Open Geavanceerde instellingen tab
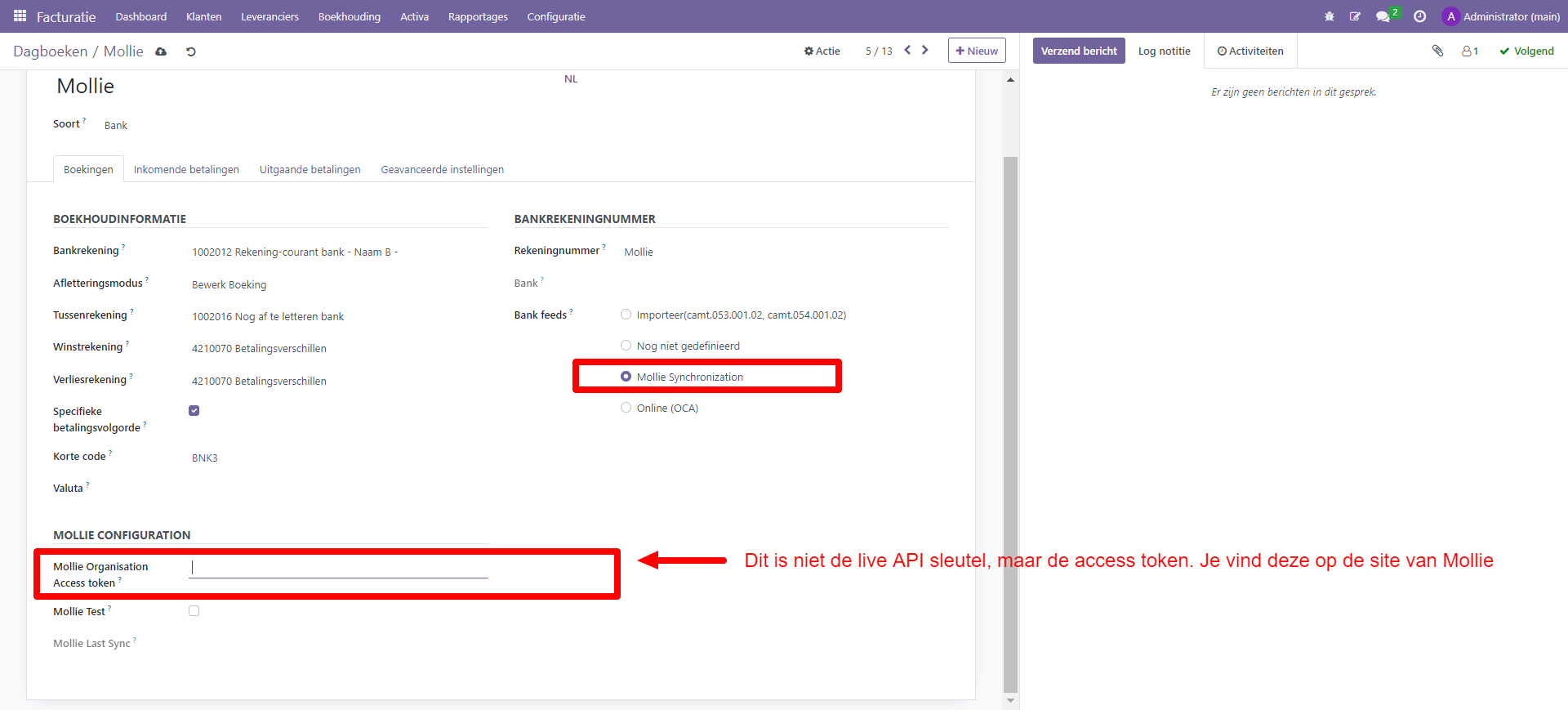This screenshot has width=1568, height=710. (442, 169)
